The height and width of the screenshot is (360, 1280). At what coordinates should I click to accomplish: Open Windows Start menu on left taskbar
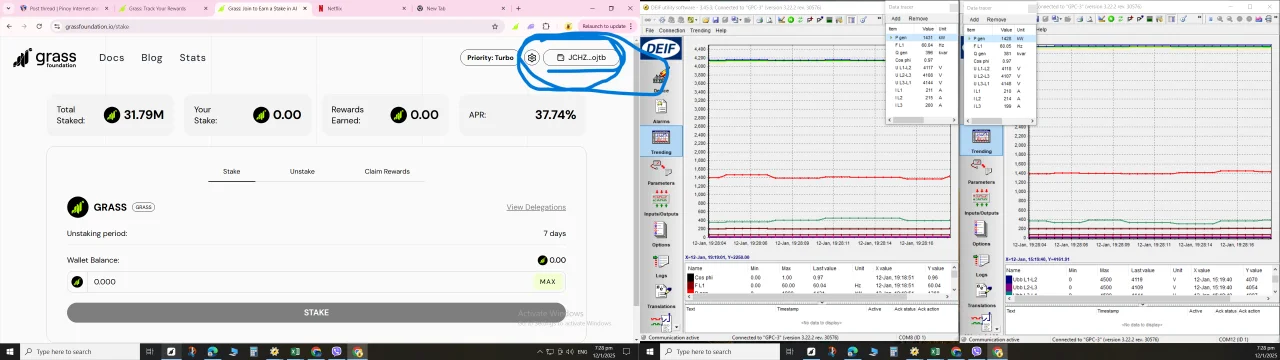9,351
